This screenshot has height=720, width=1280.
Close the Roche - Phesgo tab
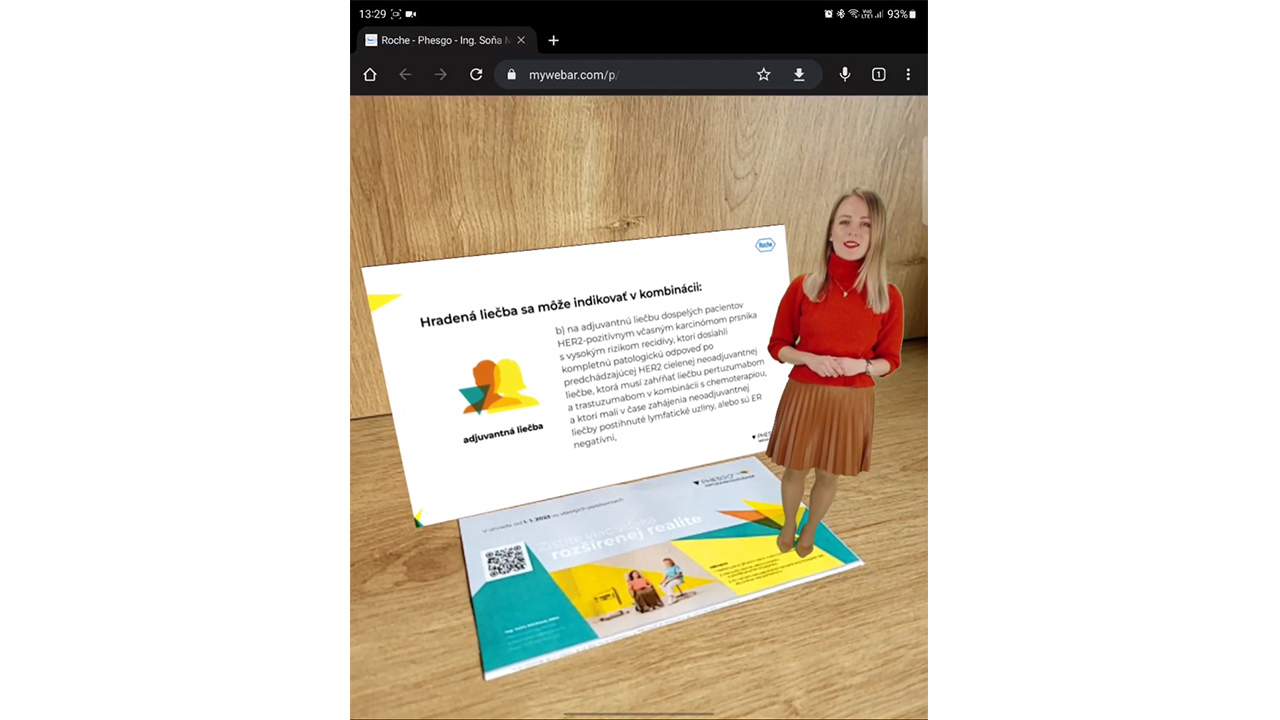[x=521, y=41]
